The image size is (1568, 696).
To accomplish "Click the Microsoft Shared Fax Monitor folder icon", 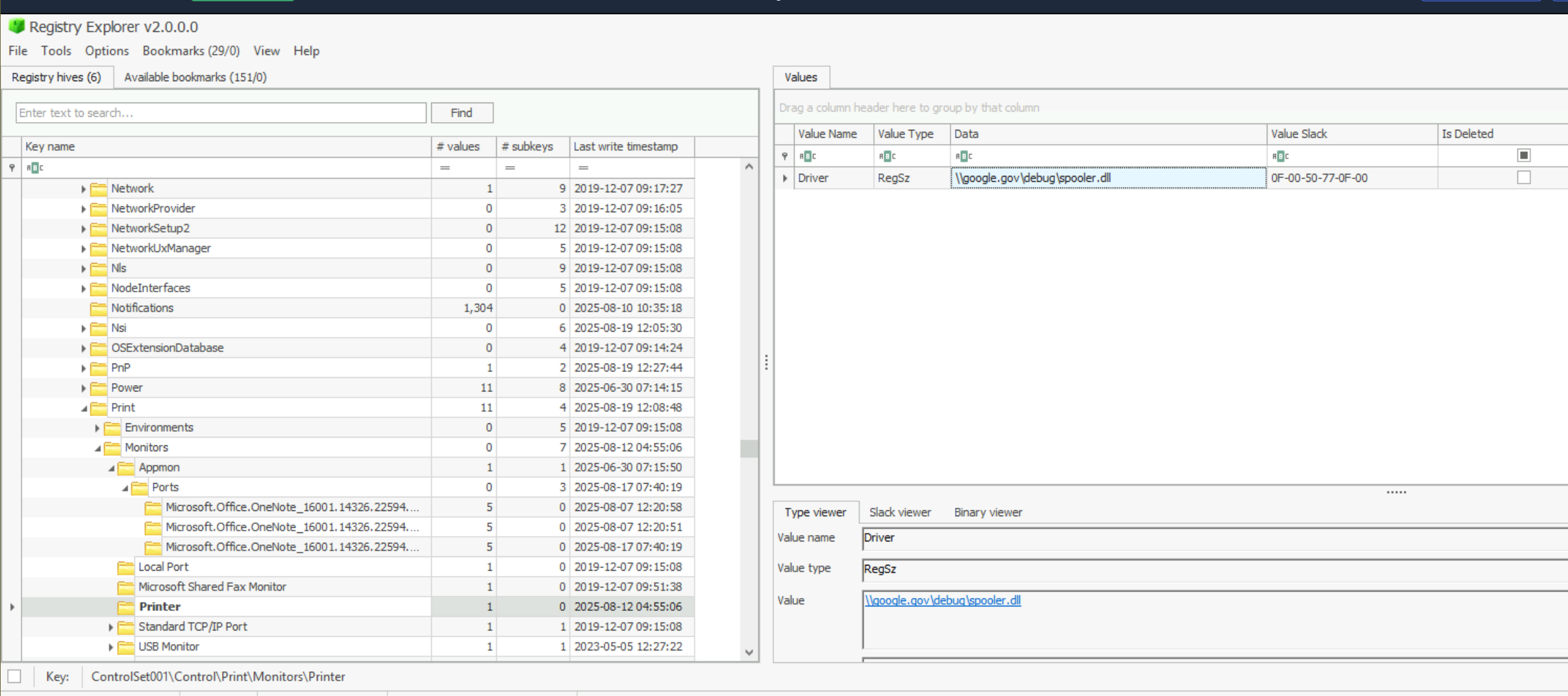I will click(x=126, y=587).
